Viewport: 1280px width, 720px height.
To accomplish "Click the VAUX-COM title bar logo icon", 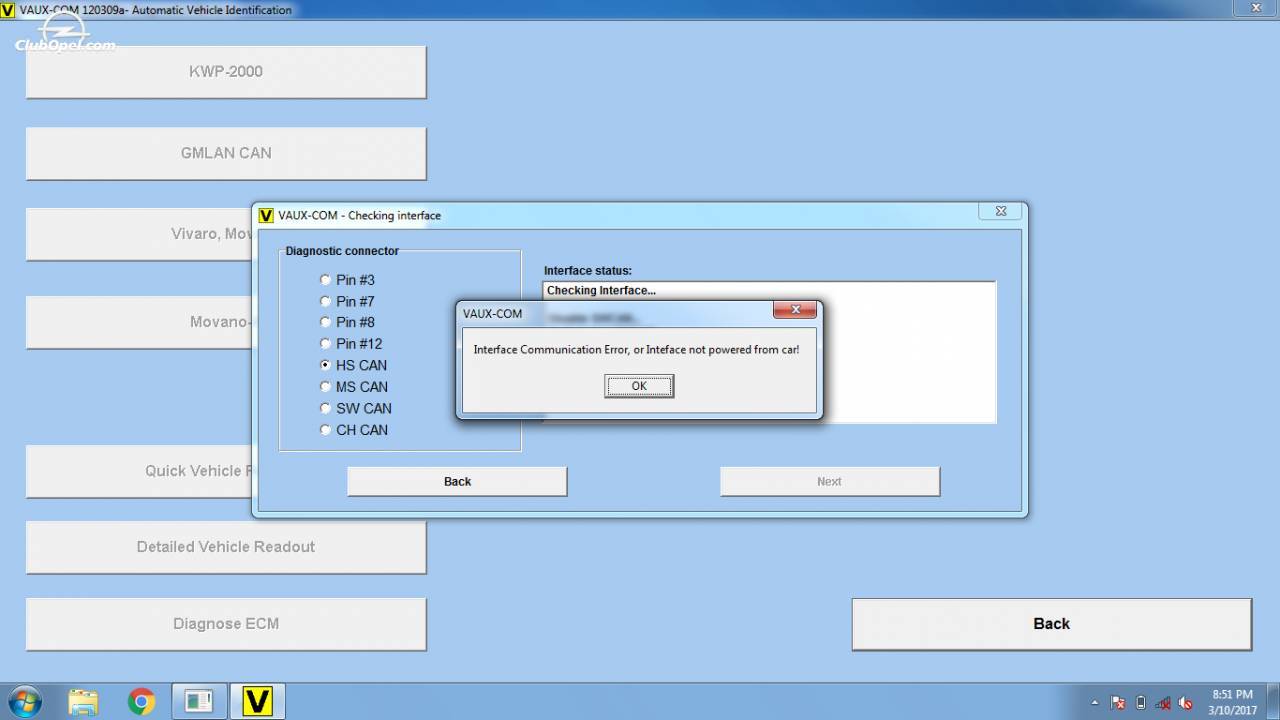I will 8,10.
